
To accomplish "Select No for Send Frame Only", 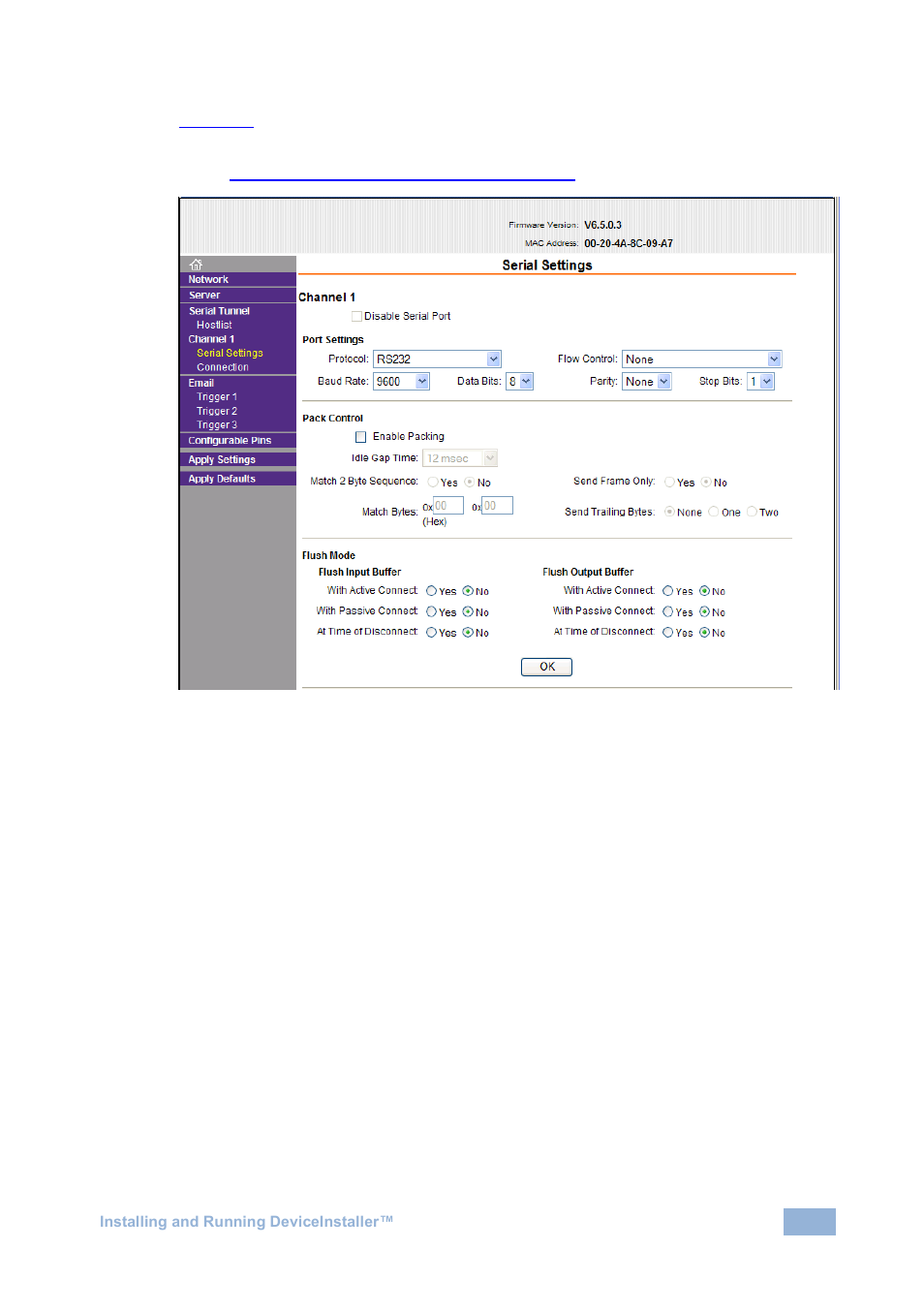I will click(708, 482).
